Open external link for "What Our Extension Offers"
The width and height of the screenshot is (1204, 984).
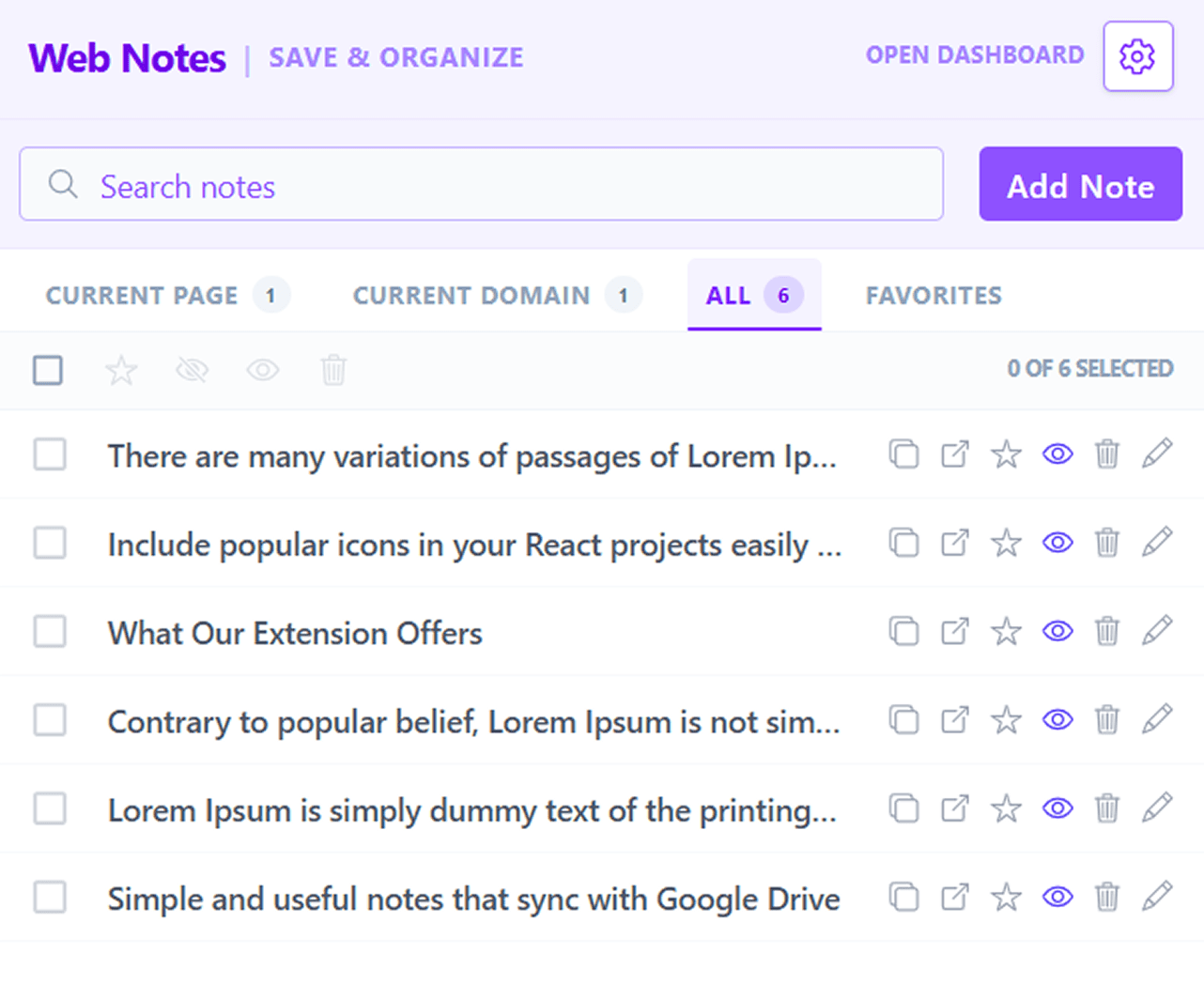click(955, 632)
